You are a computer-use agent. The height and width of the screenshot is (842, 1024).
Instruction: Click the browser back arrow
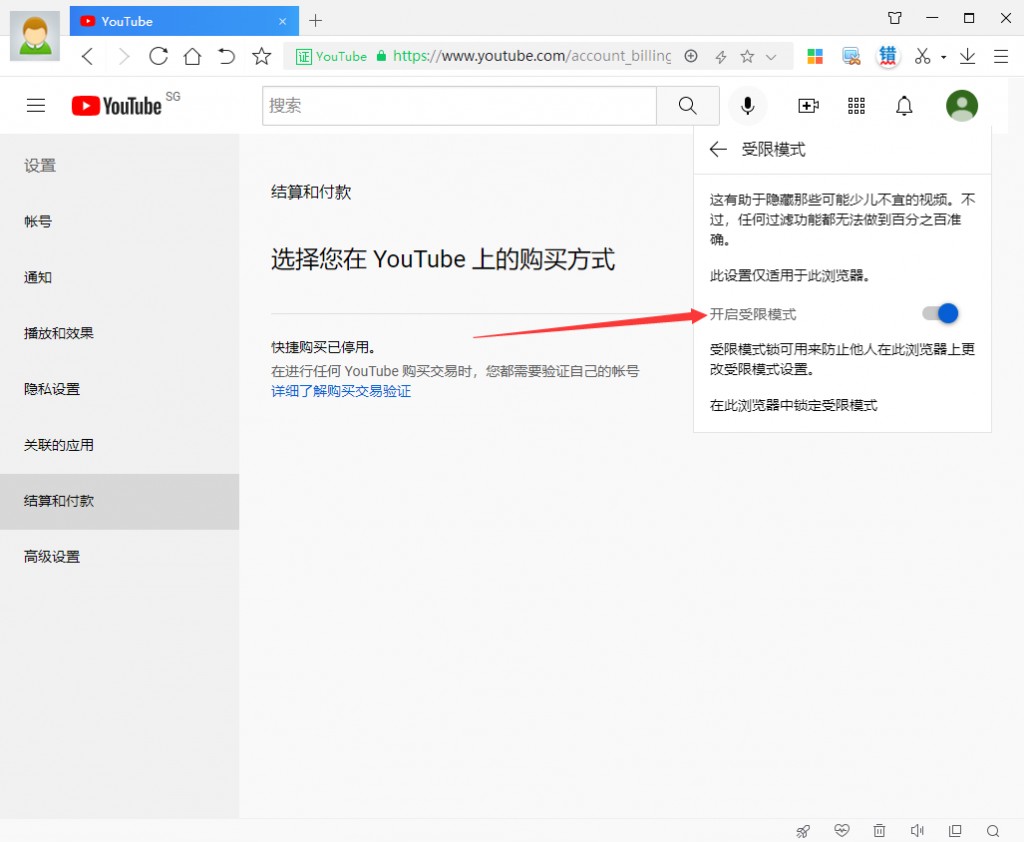click(88, 57)
